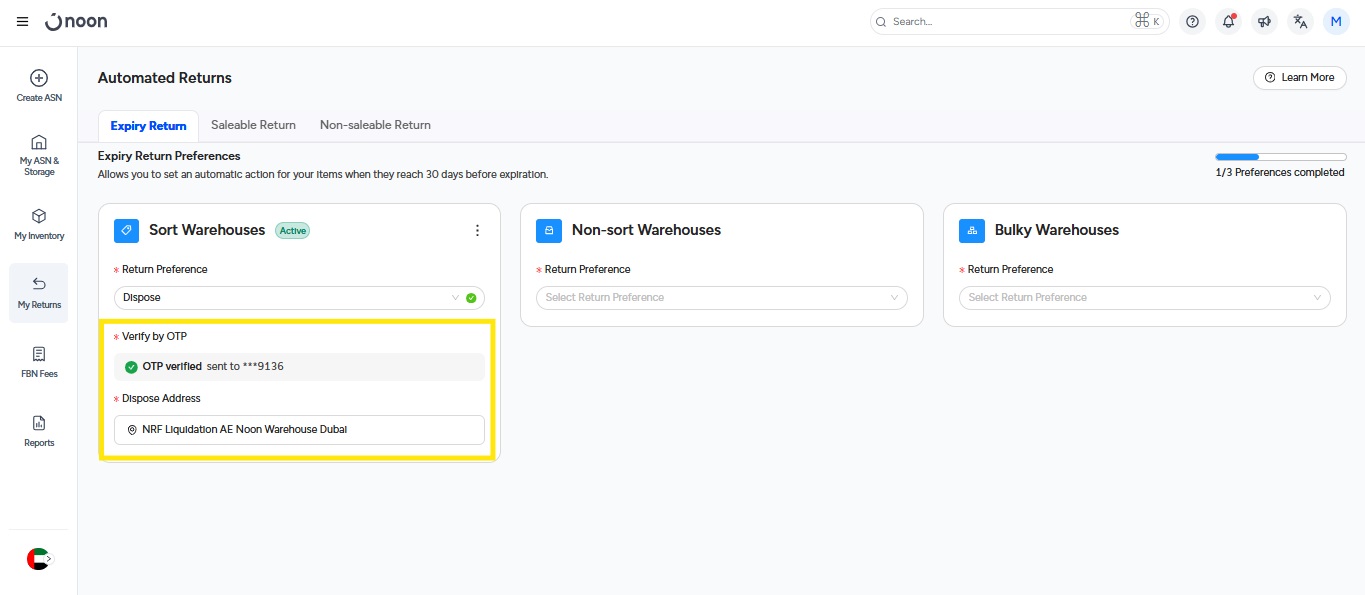Open the hamburger menu icon

pyautogui.click(x=22, y=22)
